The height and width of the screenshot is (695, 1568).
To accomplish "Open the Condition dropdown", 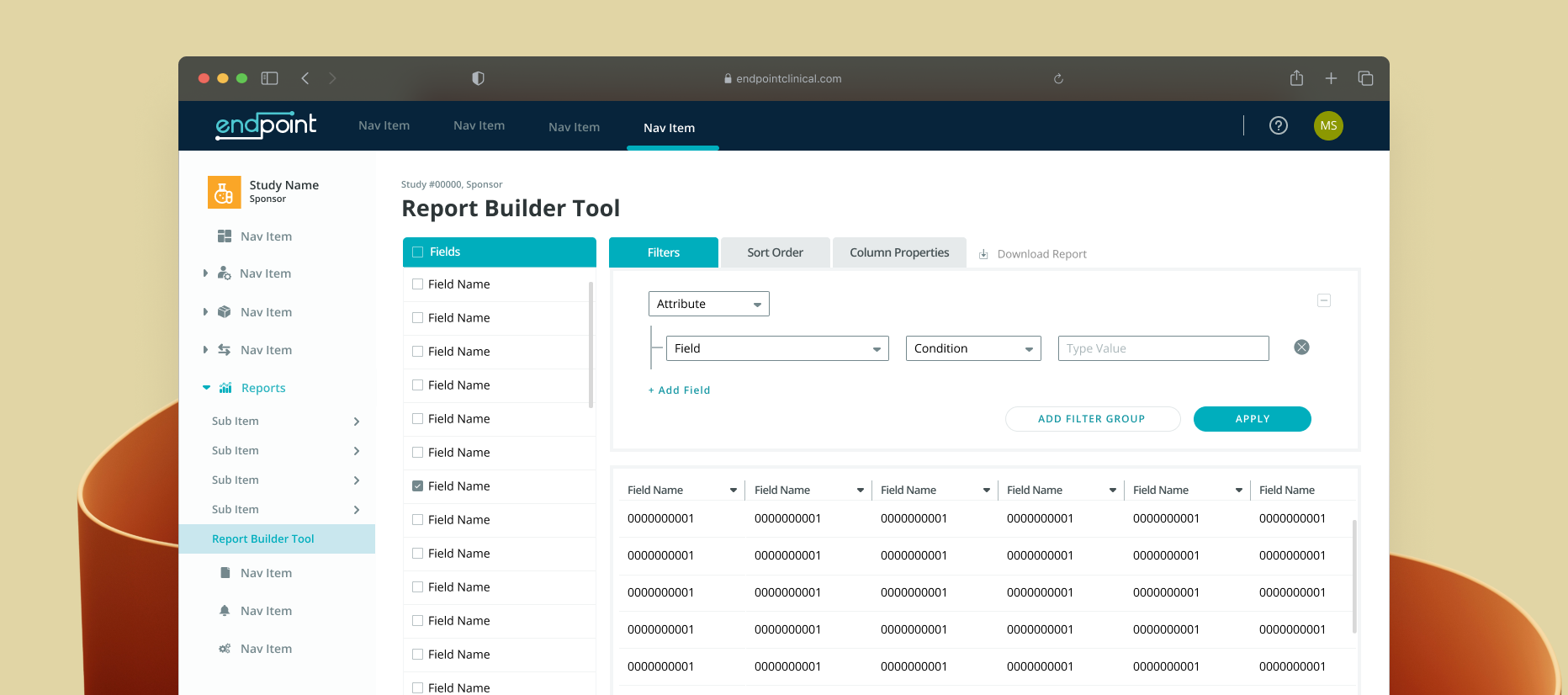I will pyautogui.click(x=973, y=348).
